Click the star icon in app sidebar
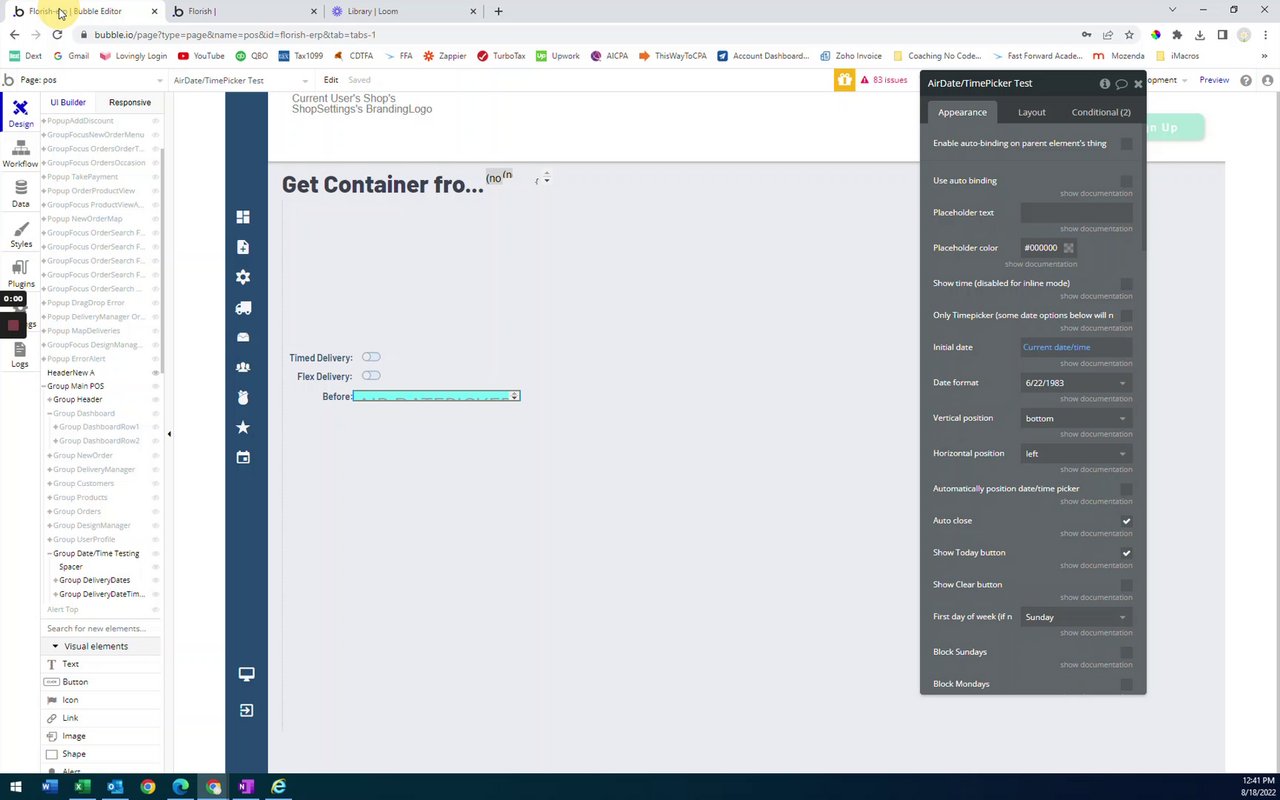 click(x=243, y=427)
